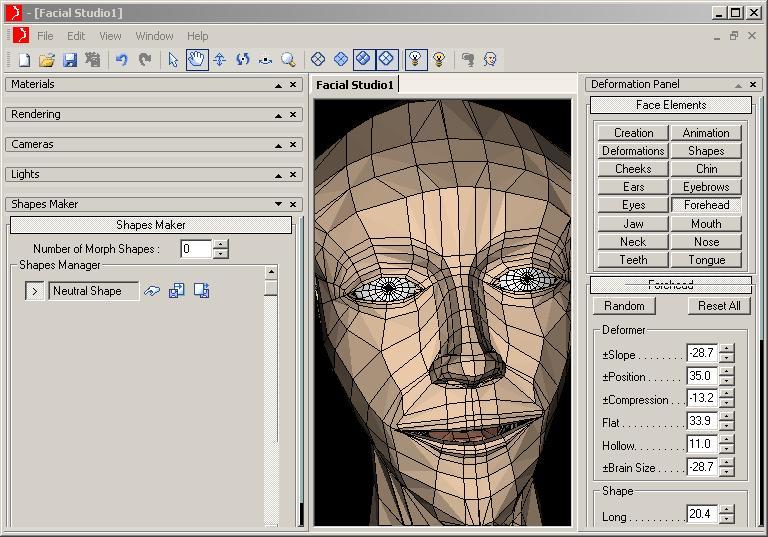768x537 pixels.
Task: Open the Help menu
Action: coord(197,36)
